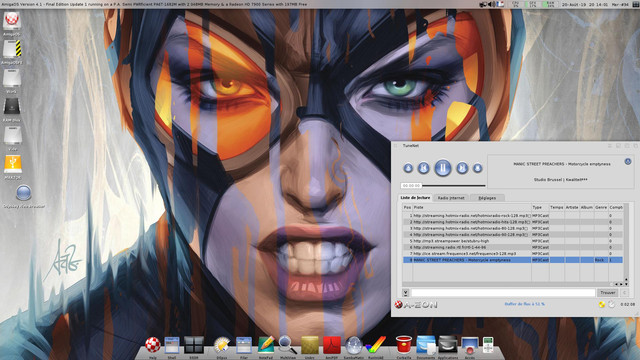640x360 pixels.
Task: Click the stop button in TuneNet
Action: click(x=478, y=168)
